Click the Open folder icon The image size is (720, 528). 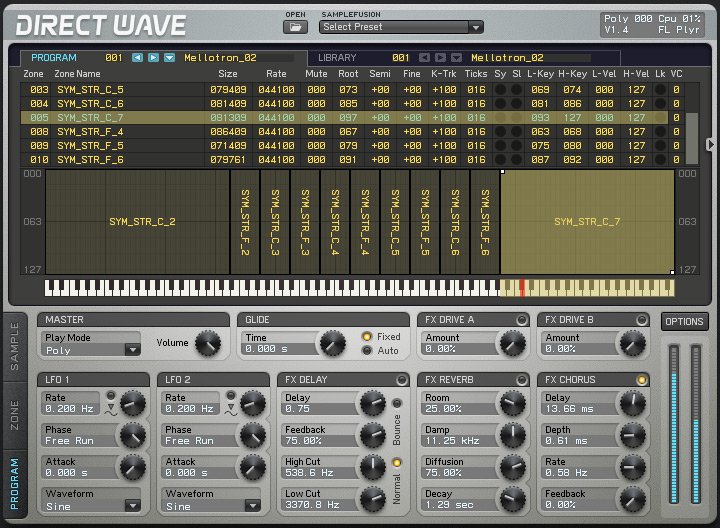(x=296, y=27)
